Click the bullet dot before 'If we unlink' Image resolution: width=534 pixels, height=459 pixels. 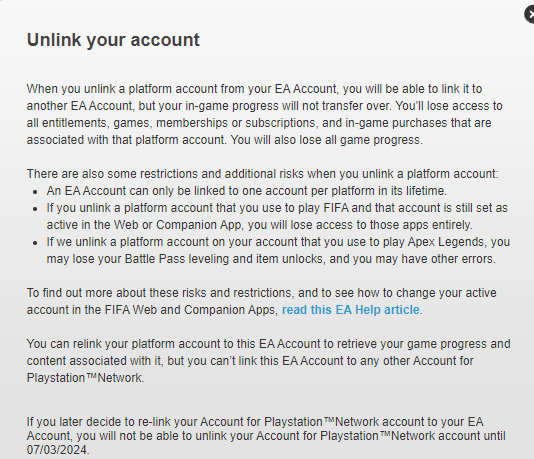coord(35,243)
